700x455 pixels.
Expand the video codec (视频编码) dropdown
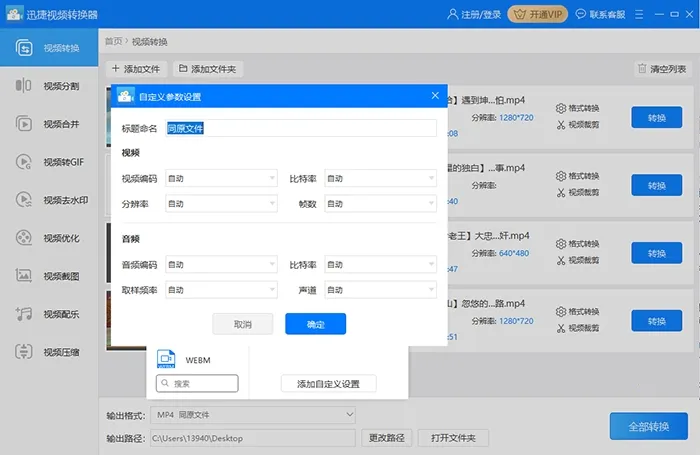(x=221, y=178)
